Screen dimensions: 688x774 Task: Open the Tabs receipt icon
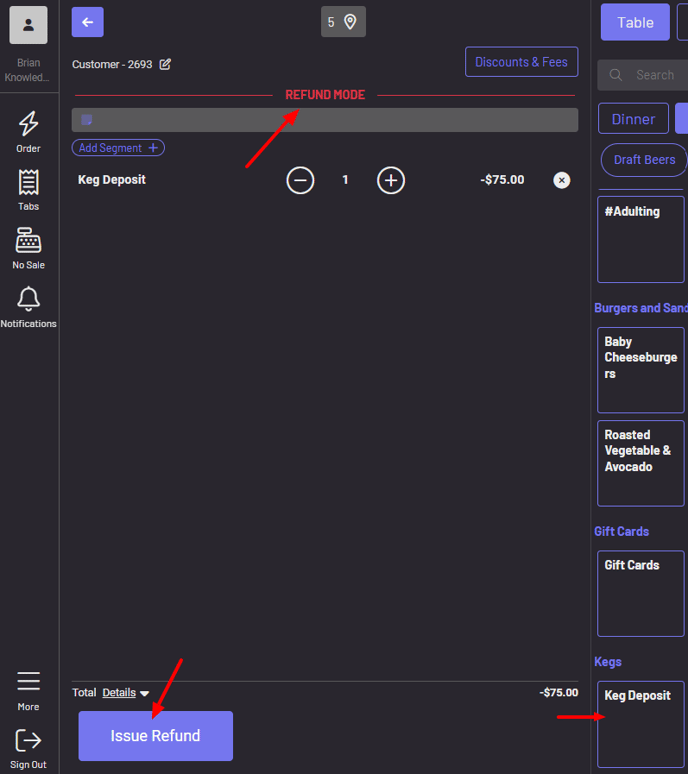pos(28,183)
